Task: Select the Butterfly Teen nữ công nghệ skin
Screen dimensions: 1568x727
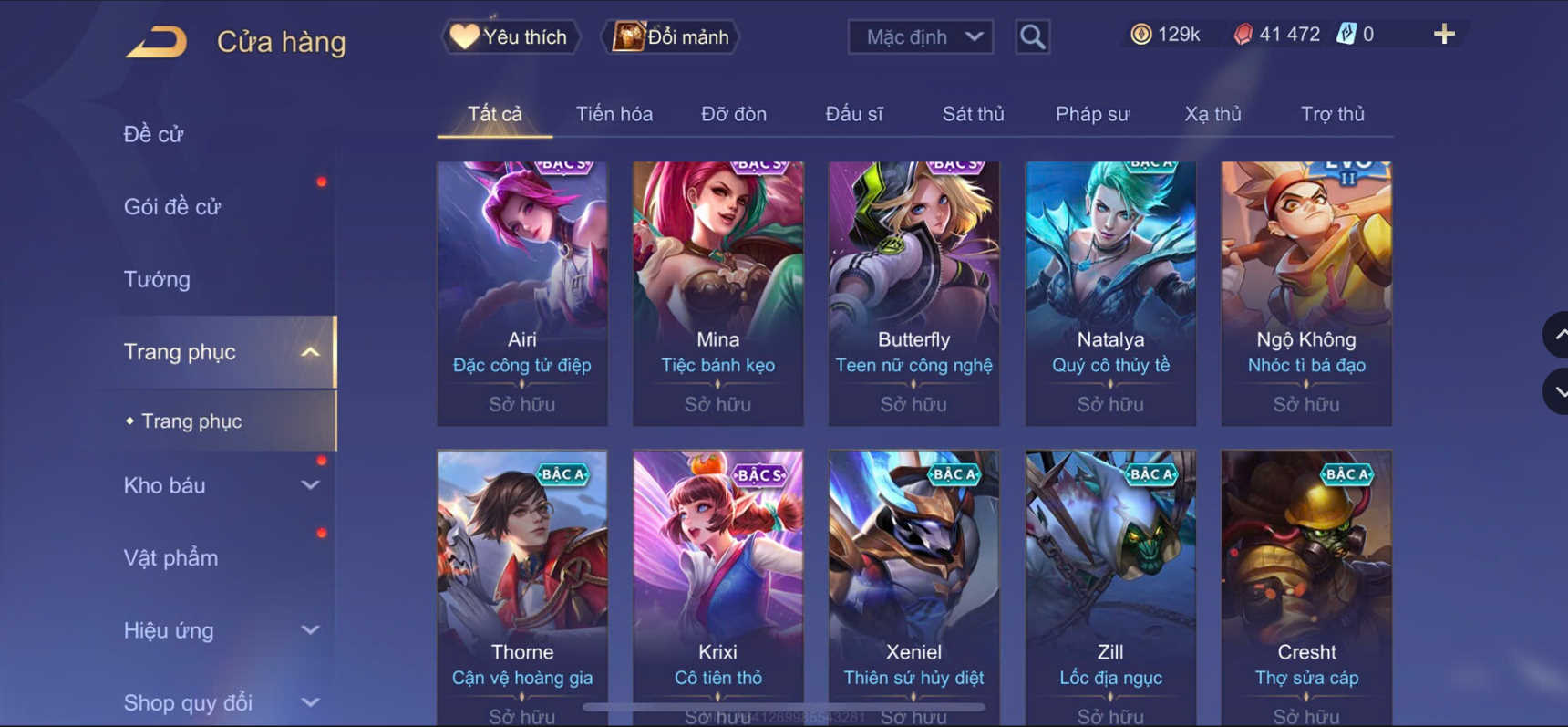Action: [913, 294]
